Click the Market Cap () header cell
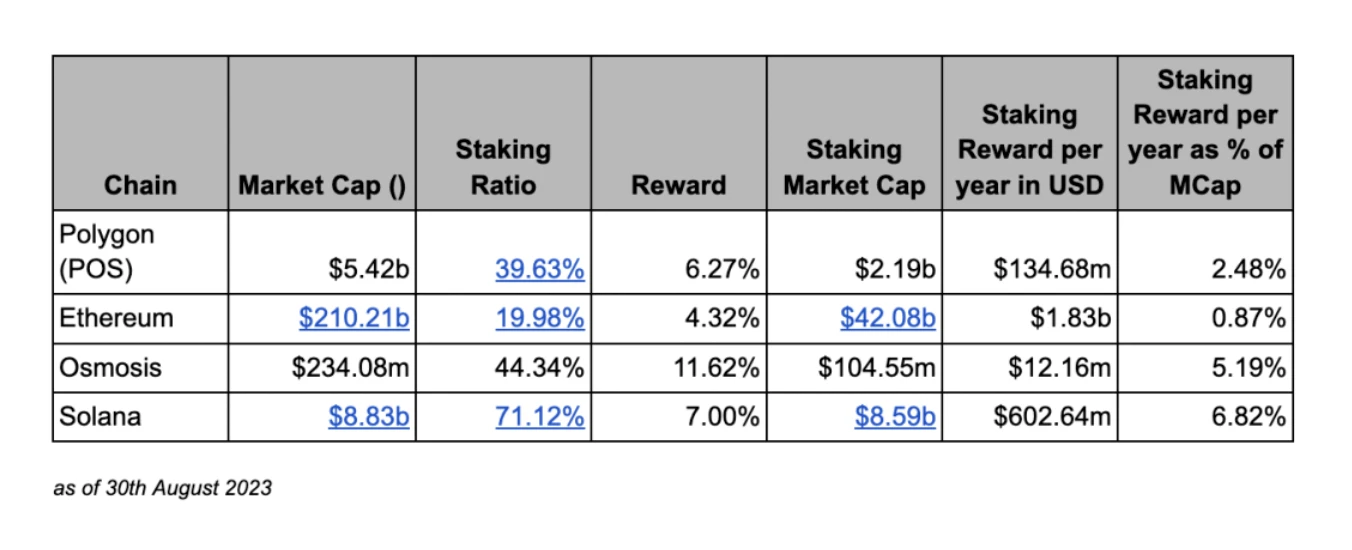The image size is (1352, 550). pos(322,186)
